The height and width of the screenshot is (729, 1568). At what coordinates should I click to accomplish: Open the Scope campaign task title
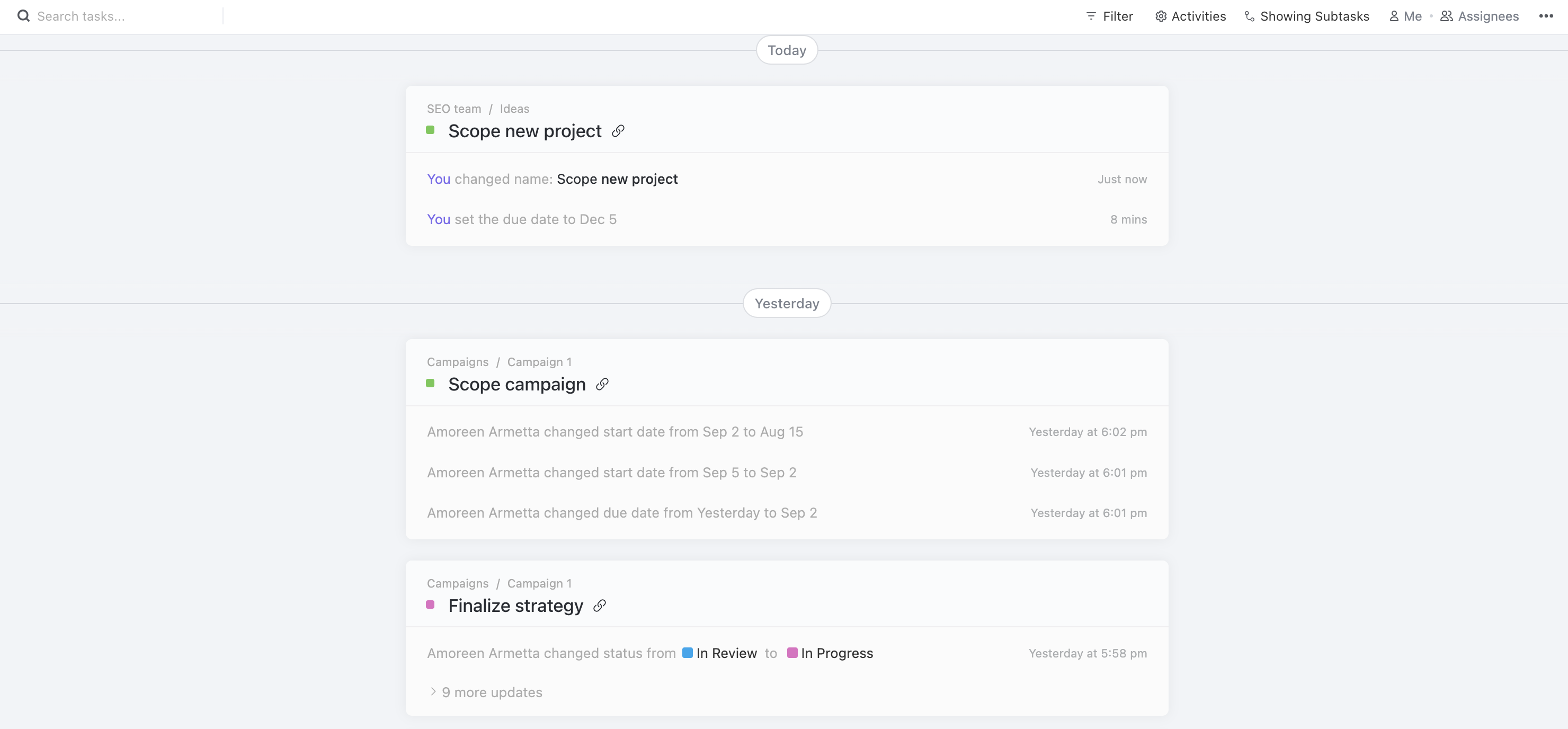(x=517, y=384)
